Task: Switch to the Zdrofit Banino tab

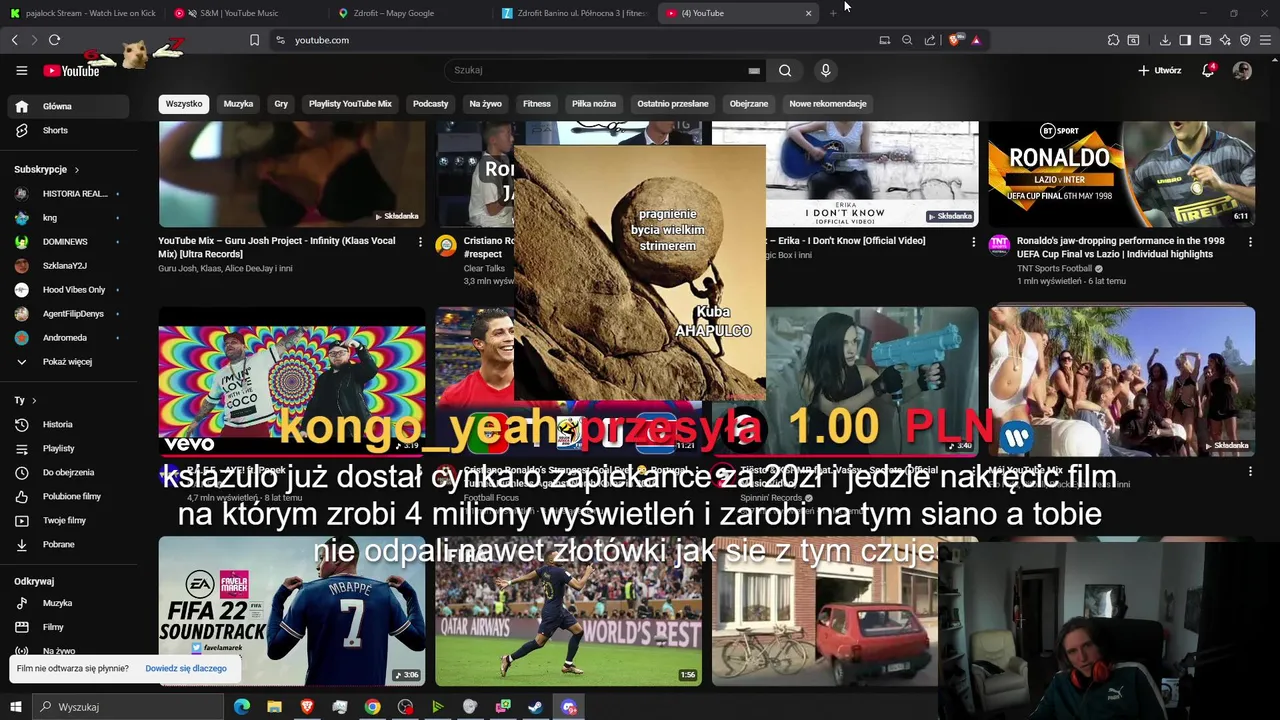Action: tap(575, 13)
